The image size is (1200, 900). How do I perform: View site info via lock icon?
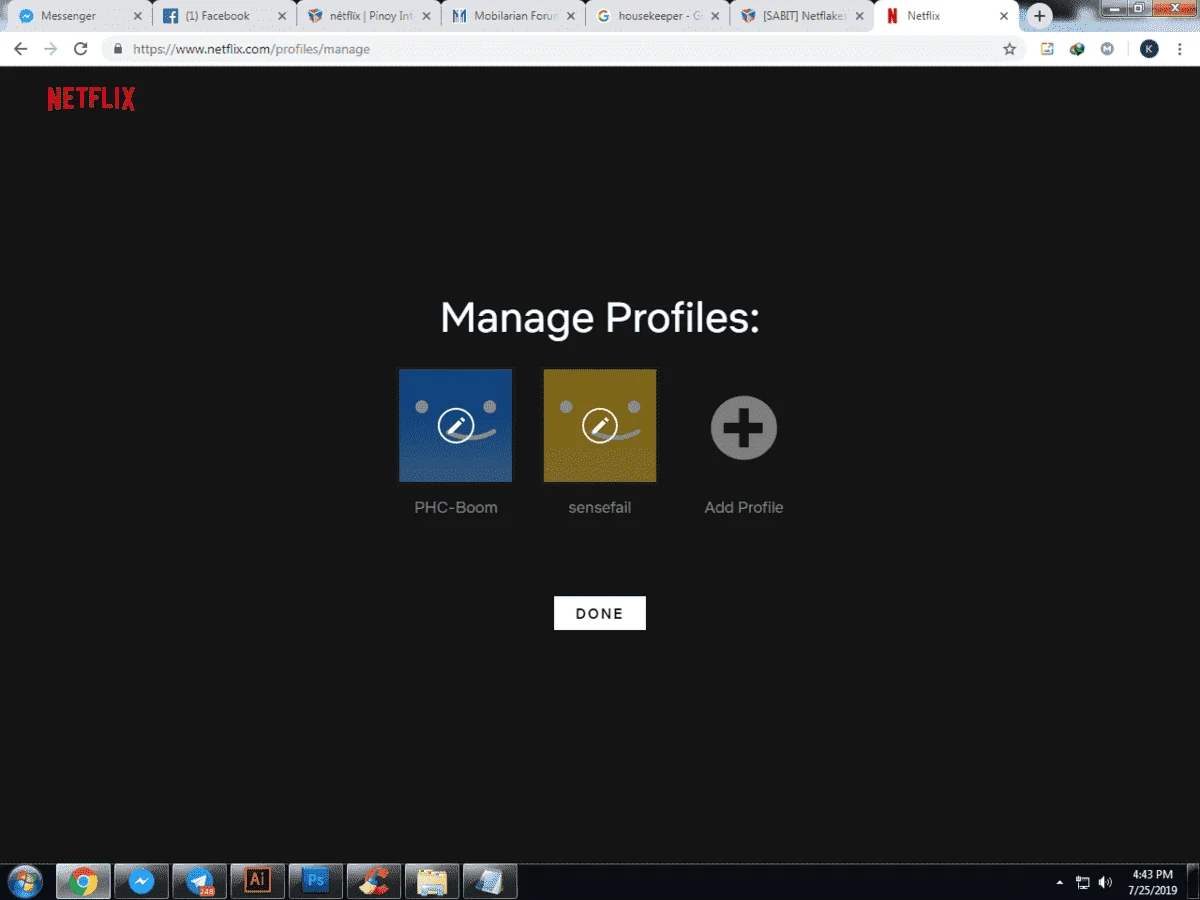pyautogui.click(x=118, y=49)
